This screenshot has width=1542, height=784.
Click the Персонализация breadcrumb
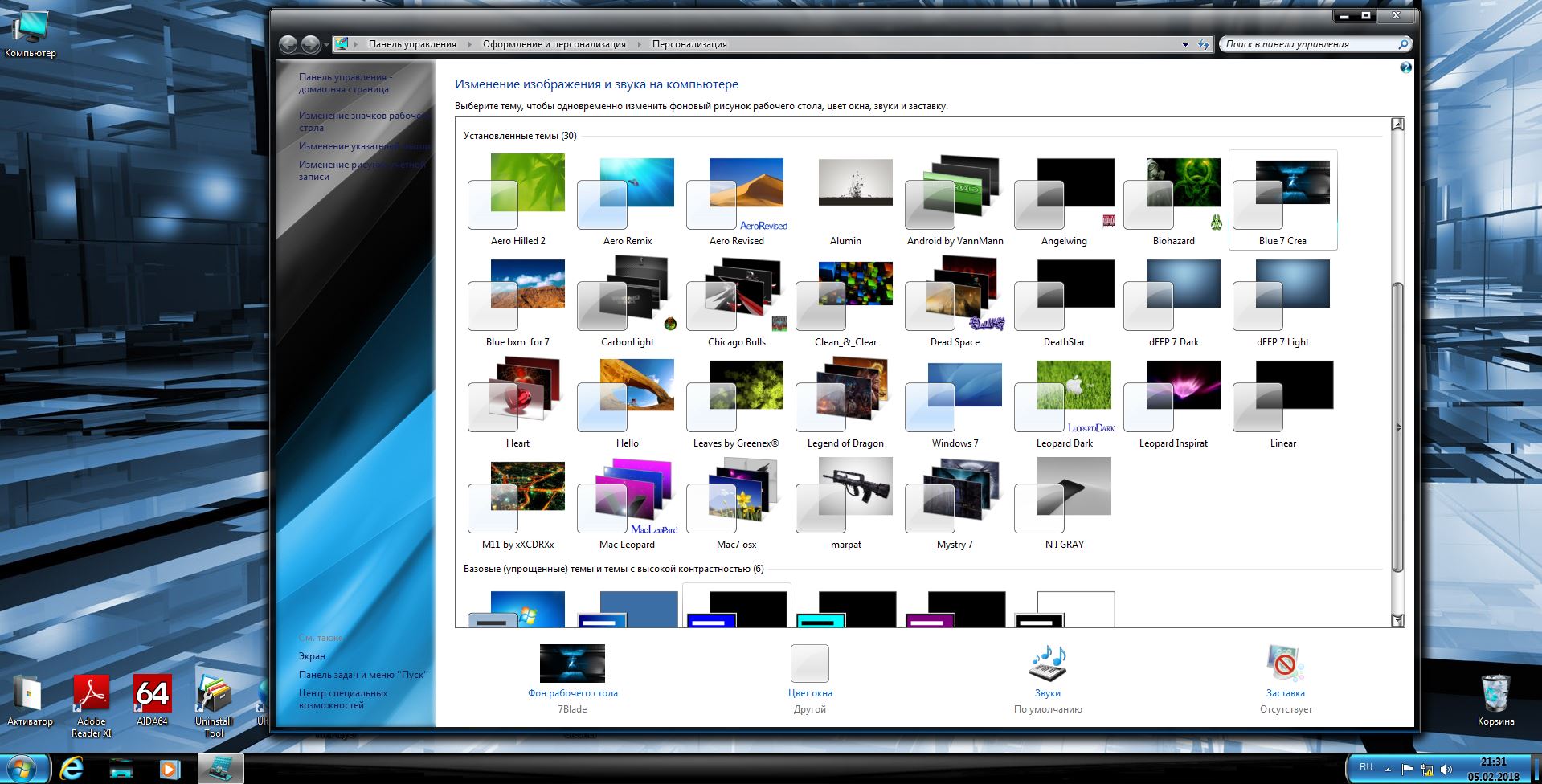pyautogui.click(x=689, y=44)
